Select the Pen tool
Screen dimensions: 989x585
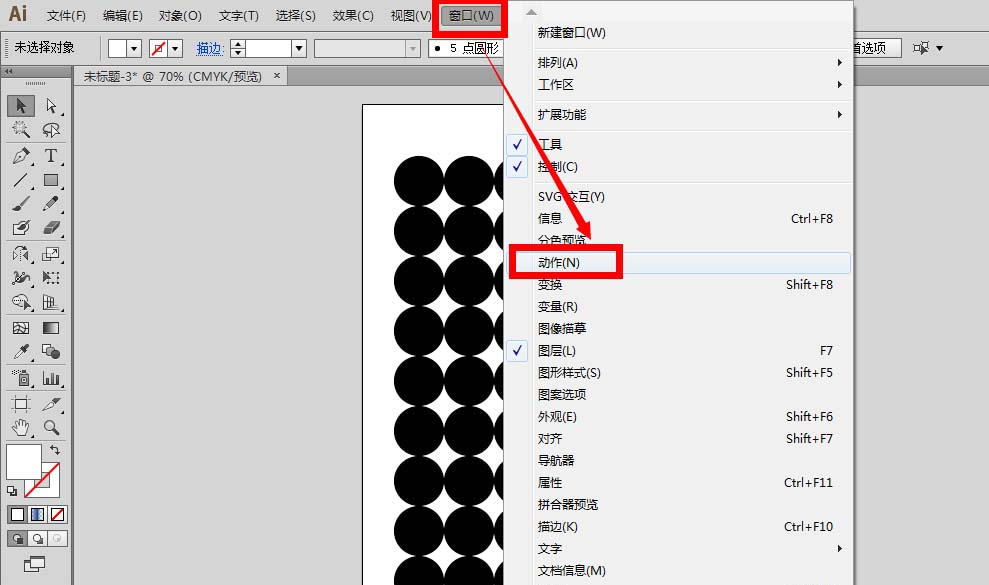(22, 155)
